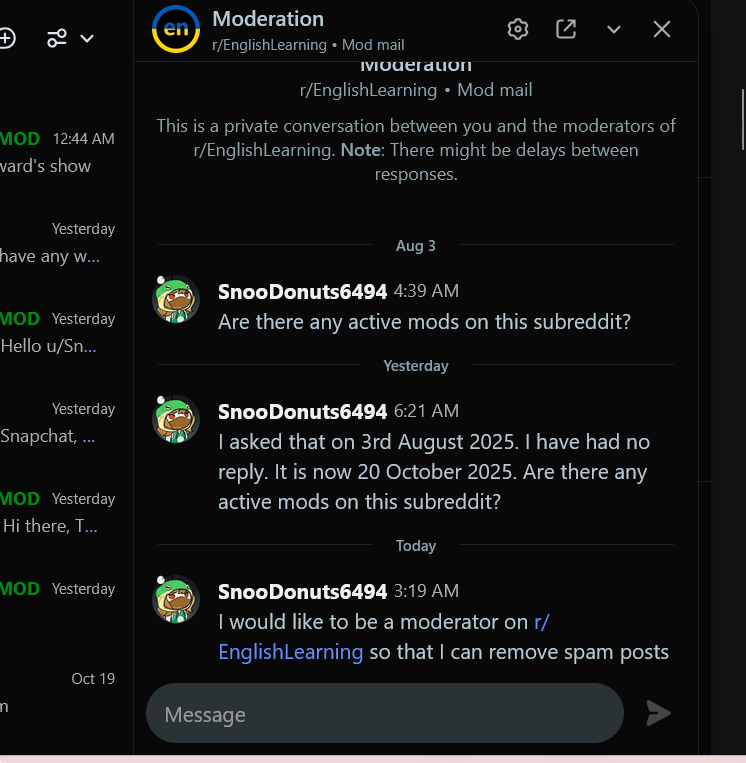Click SnooDonuts6494 avatar on 4:39 AM message
The image size is (746, 763).
[x=176, y=299]
